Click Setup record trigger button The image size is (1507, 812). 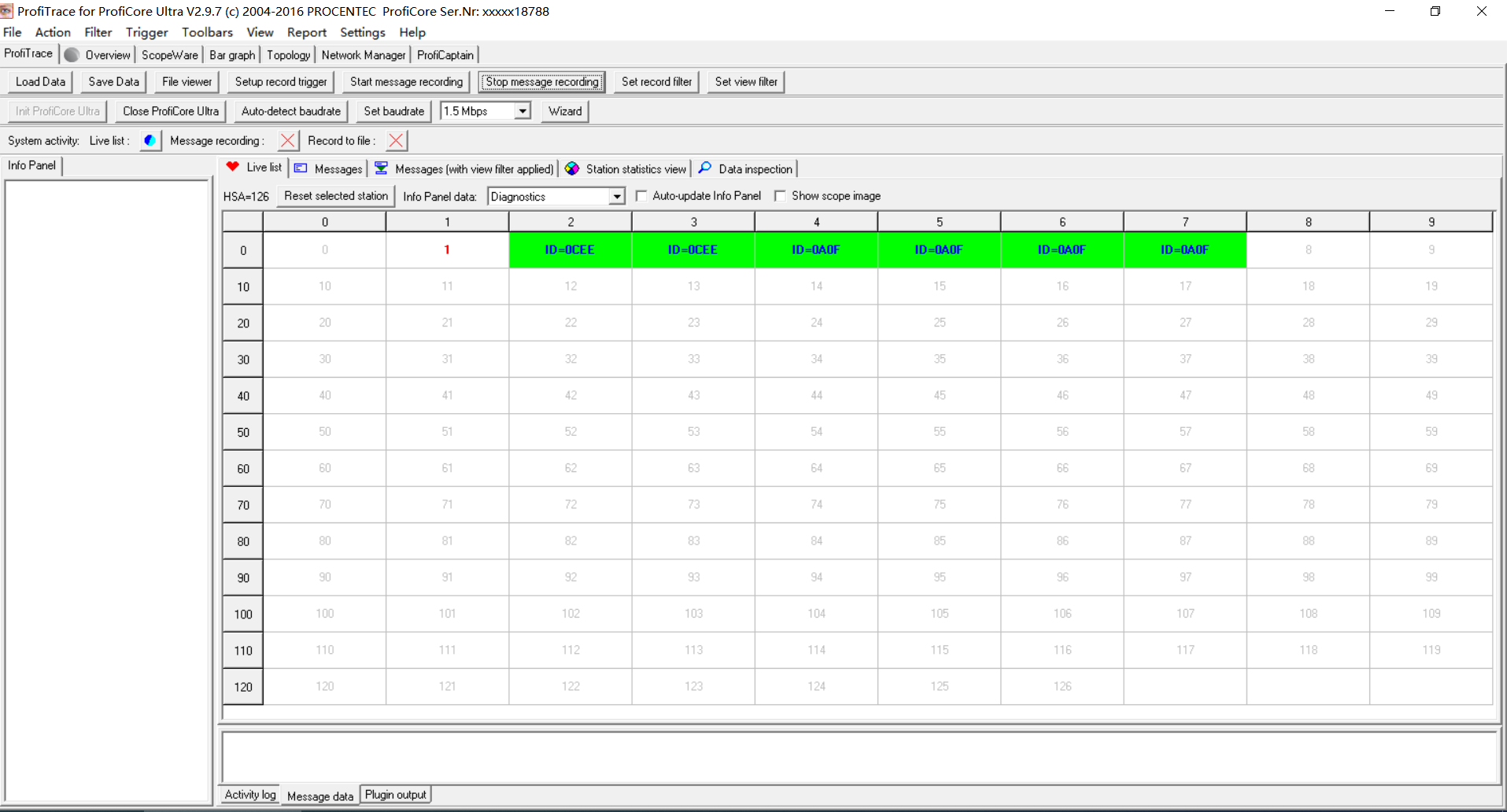(281, 82)
